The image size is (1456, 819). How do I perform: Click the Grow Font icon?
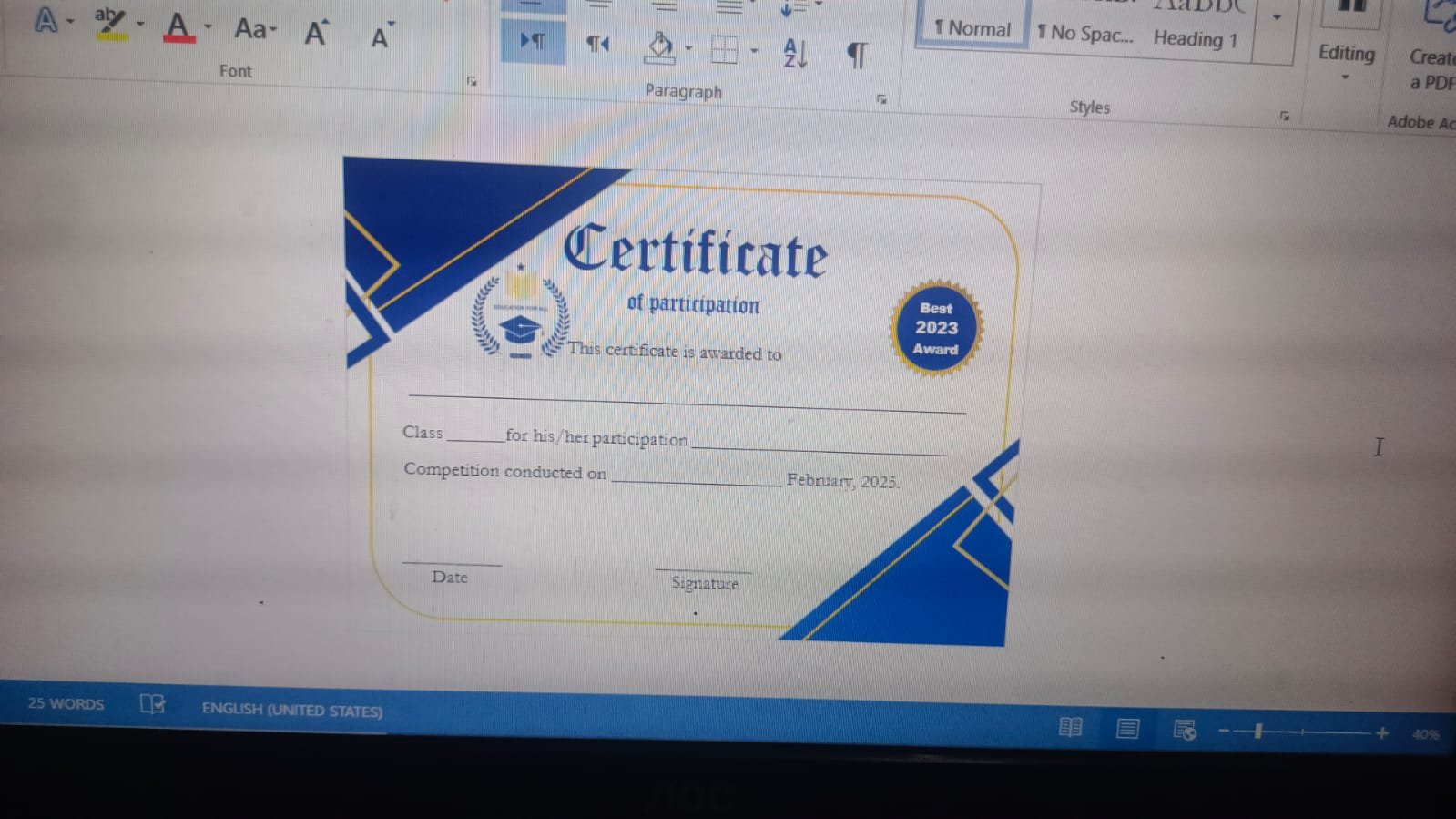click(x=316, y=33)
